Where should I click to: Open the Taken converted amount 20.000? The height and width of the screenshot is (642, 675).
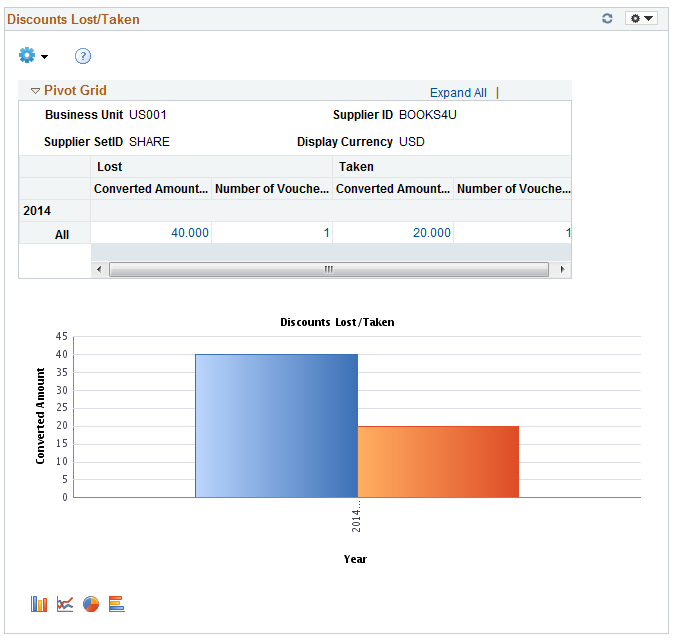[x=432, y=233]
